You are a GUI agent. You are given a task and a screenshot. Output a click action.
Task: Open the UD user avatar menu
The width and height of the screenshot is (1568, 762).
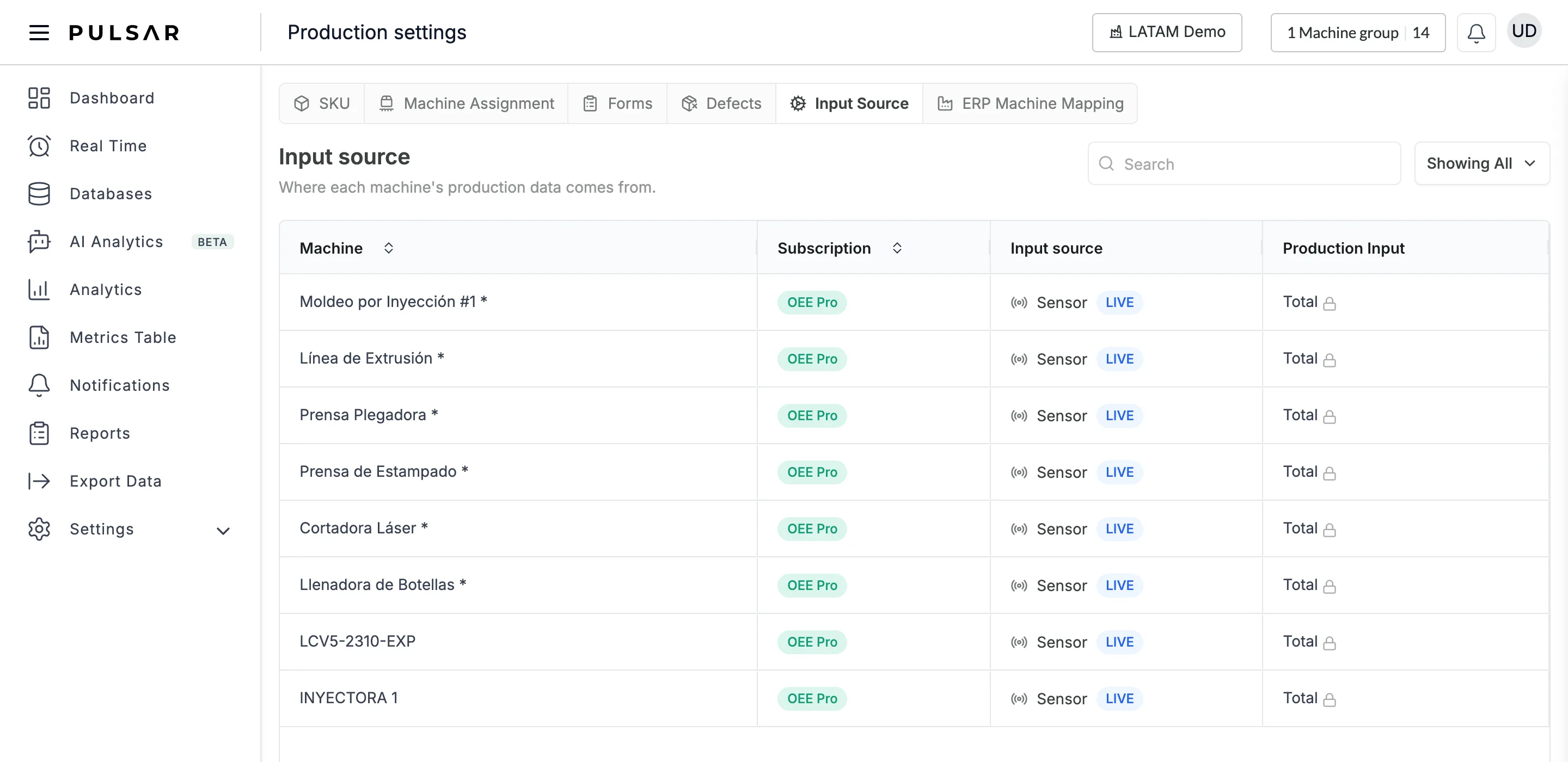(x=1524, y=31)
